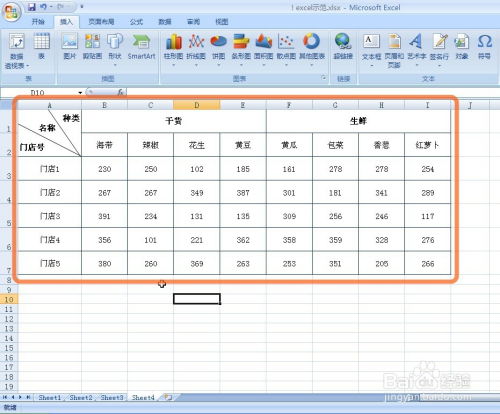The height and width of the screenshot is (414, 500).
Task: Switch to Data (数据) tab
Action: pyautogui.click(x=165, y=22)
